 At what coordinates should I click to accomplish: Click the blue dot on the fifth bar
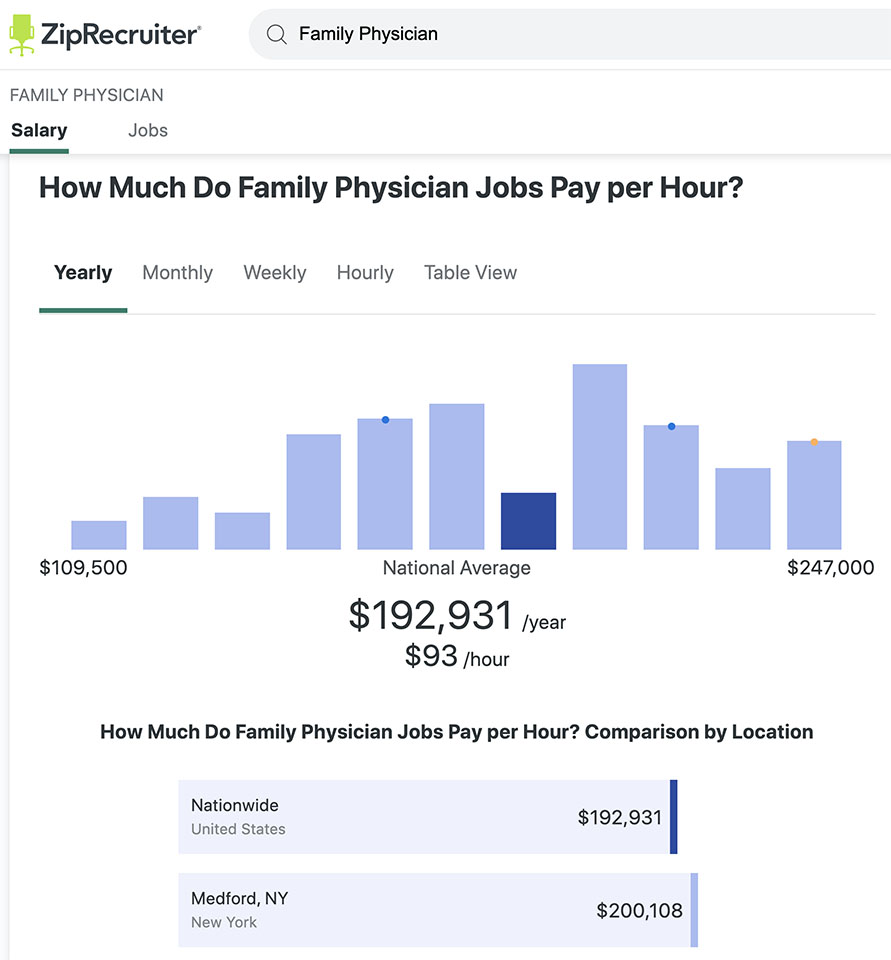pyautogui.click(x=385, y=420)
